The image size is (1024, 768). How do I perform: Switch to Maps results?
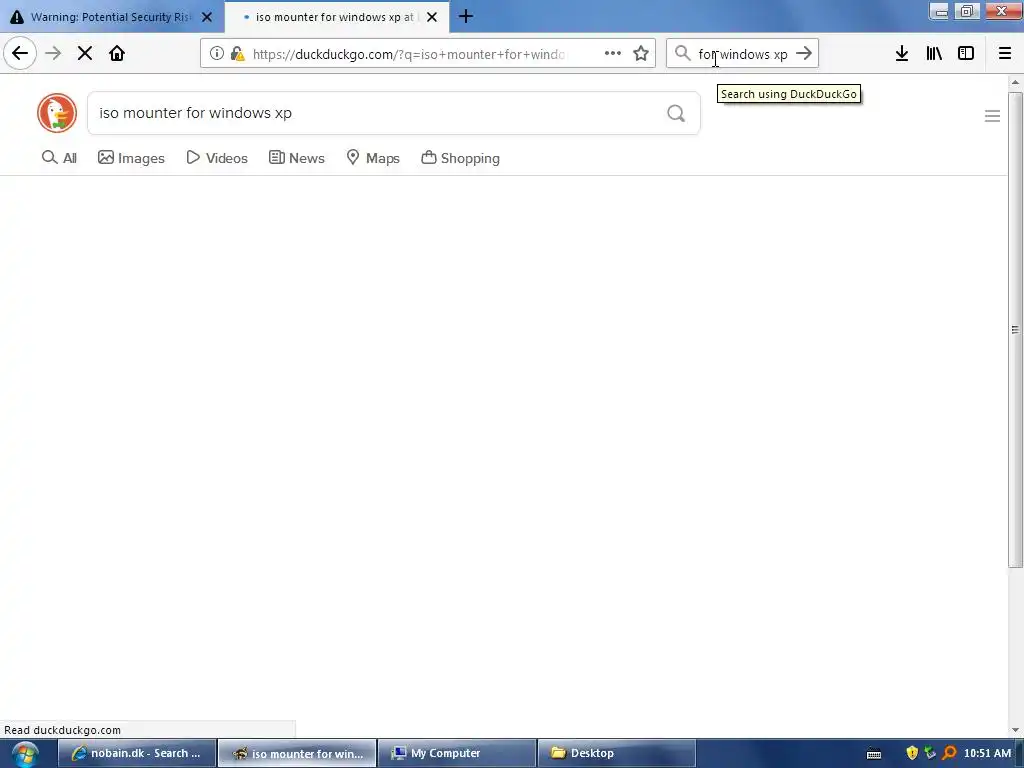coord(373,158)
